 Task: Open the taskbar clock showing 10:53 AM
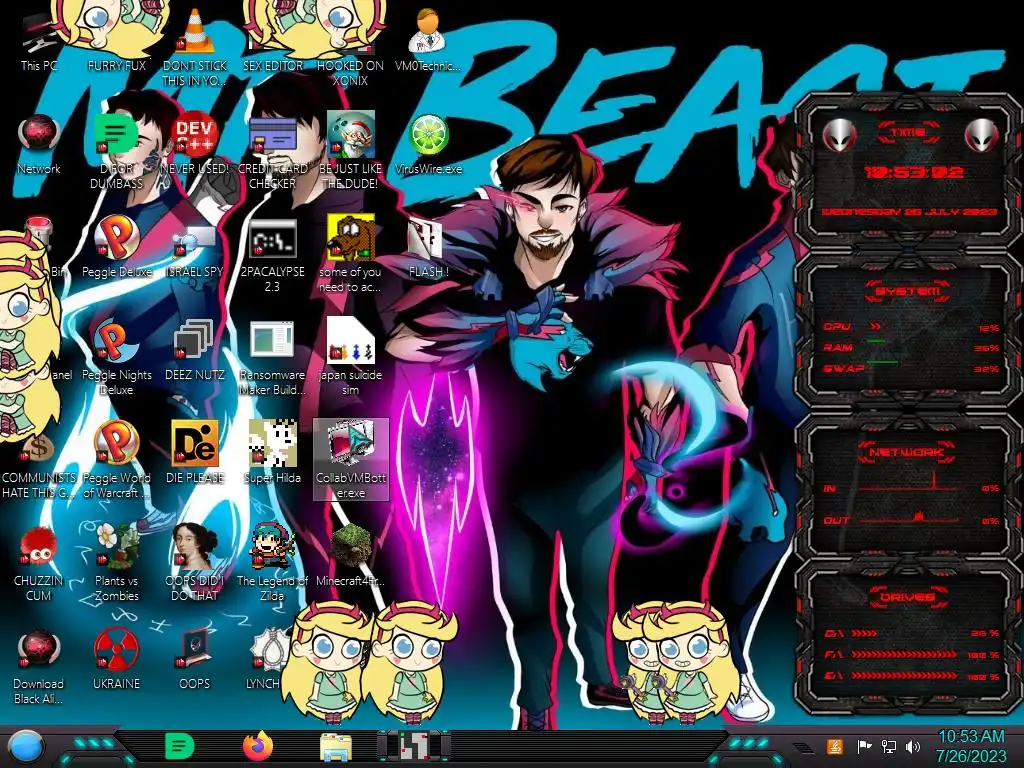(971, 746)
